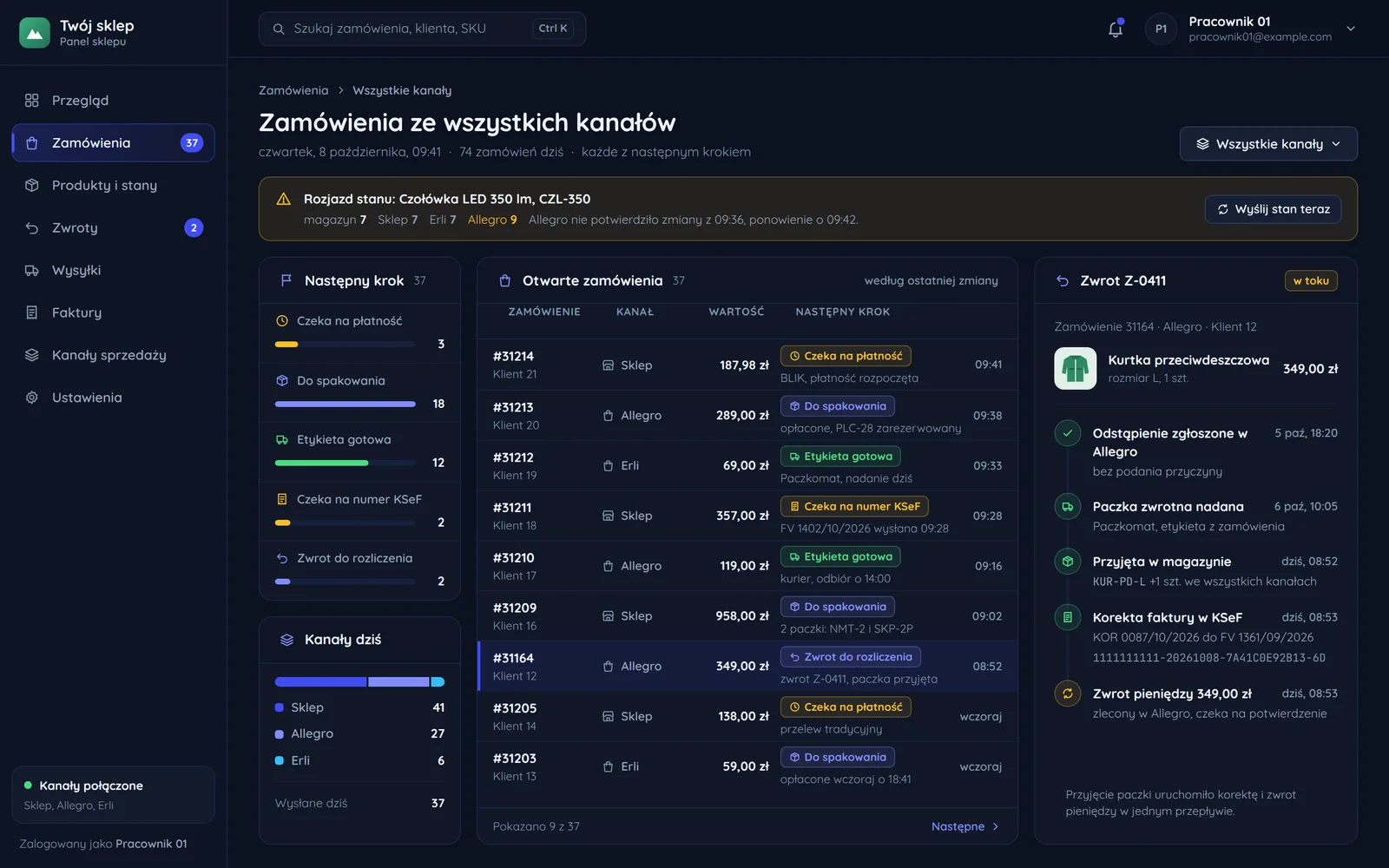The image size is (1389, 868).
Task: Open order #31209
Action: coord(747,616)
